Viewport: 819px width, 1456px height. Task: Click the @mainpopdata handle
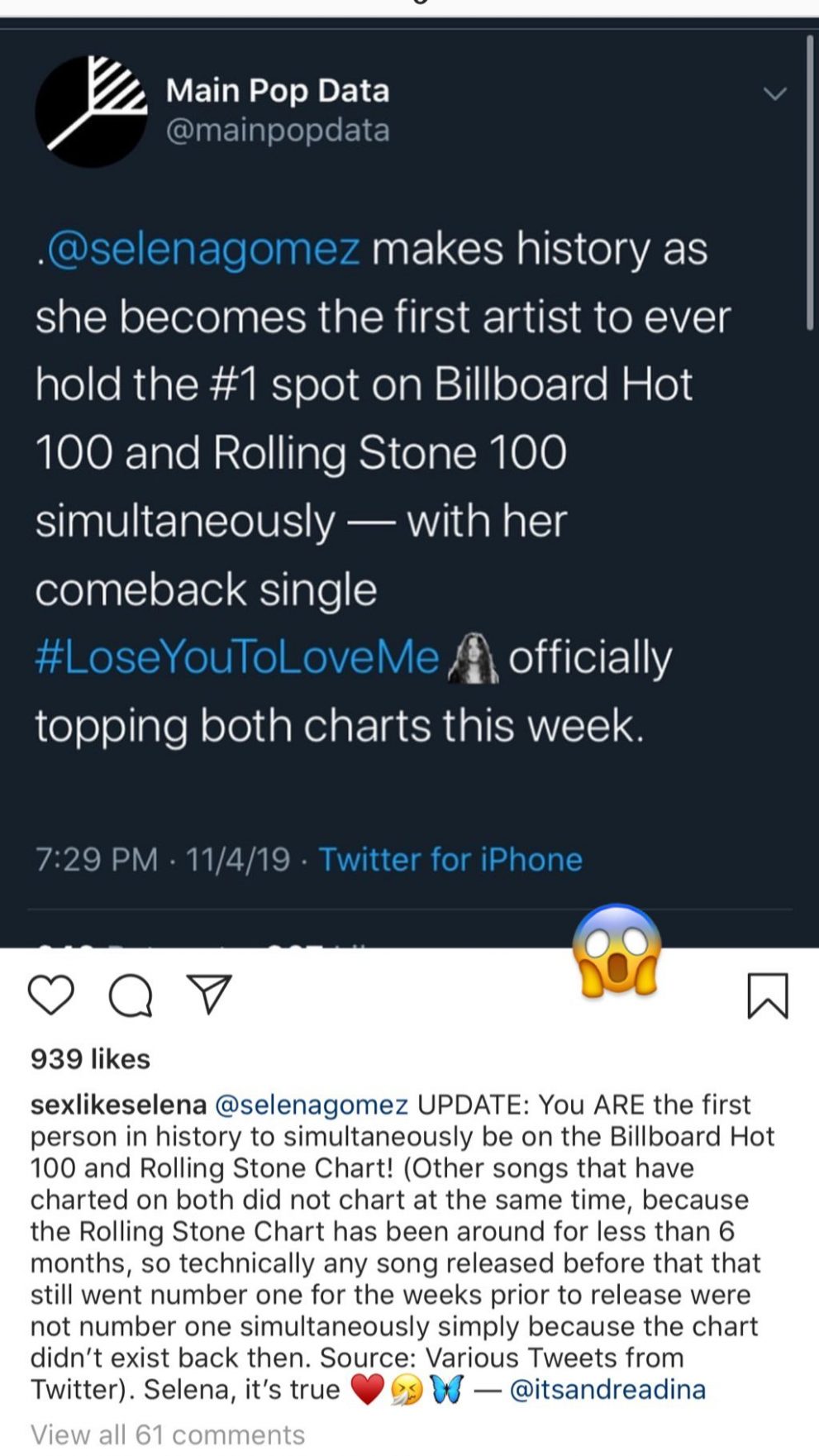tap(277, 130)
